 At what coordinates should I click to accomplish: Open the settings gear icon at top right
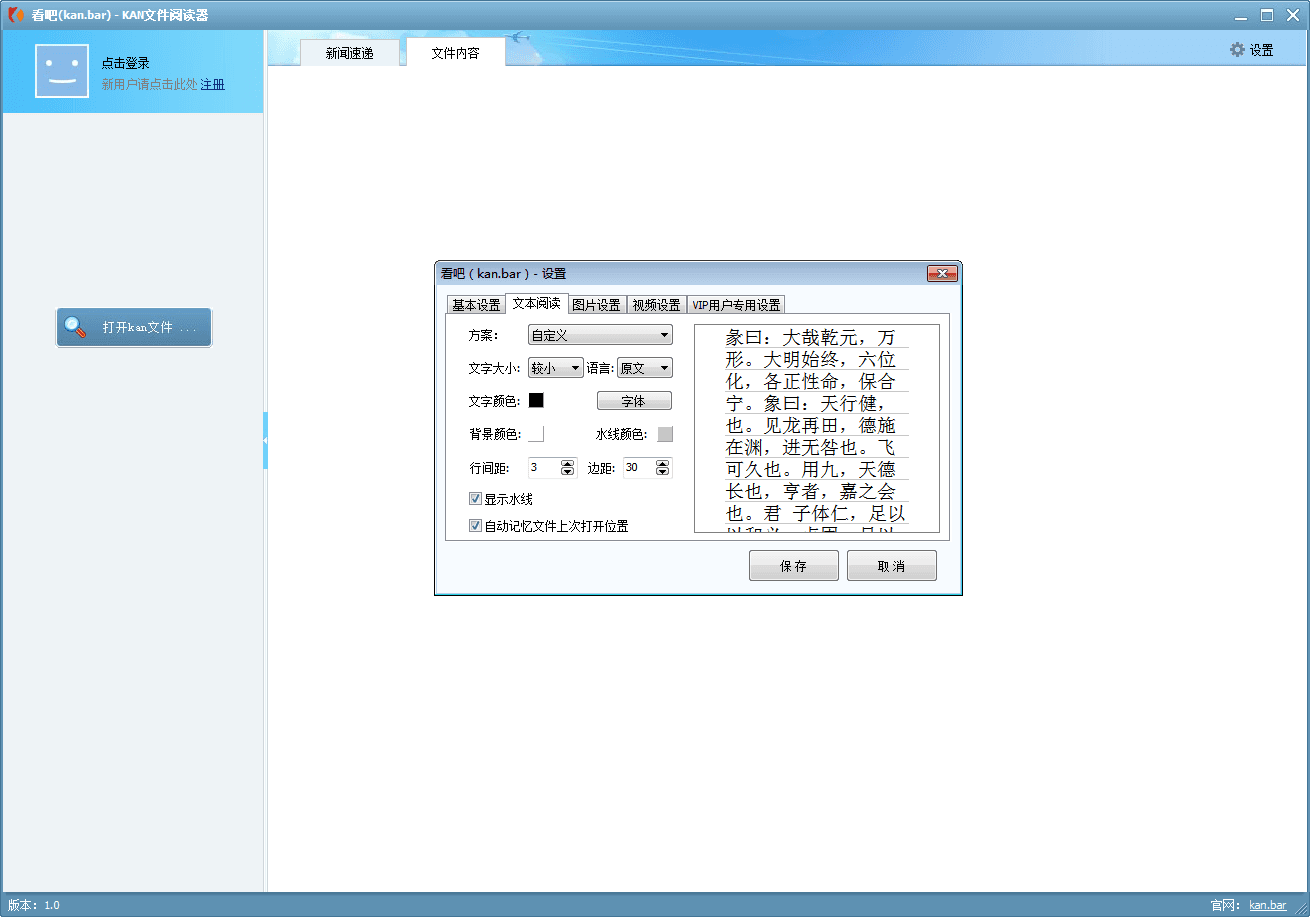click(1237, 50)
